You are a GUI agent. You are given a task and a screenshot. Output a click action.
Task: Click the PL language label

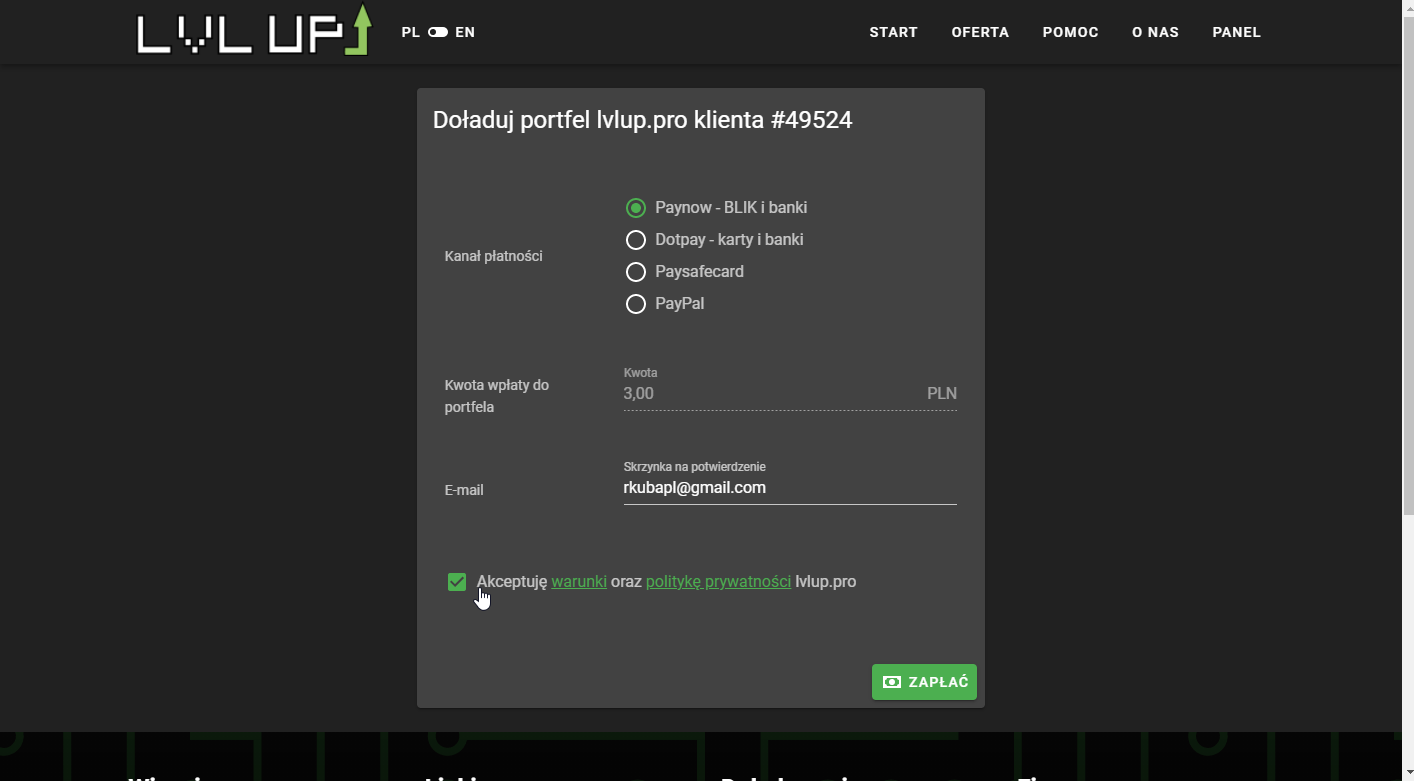410,32
